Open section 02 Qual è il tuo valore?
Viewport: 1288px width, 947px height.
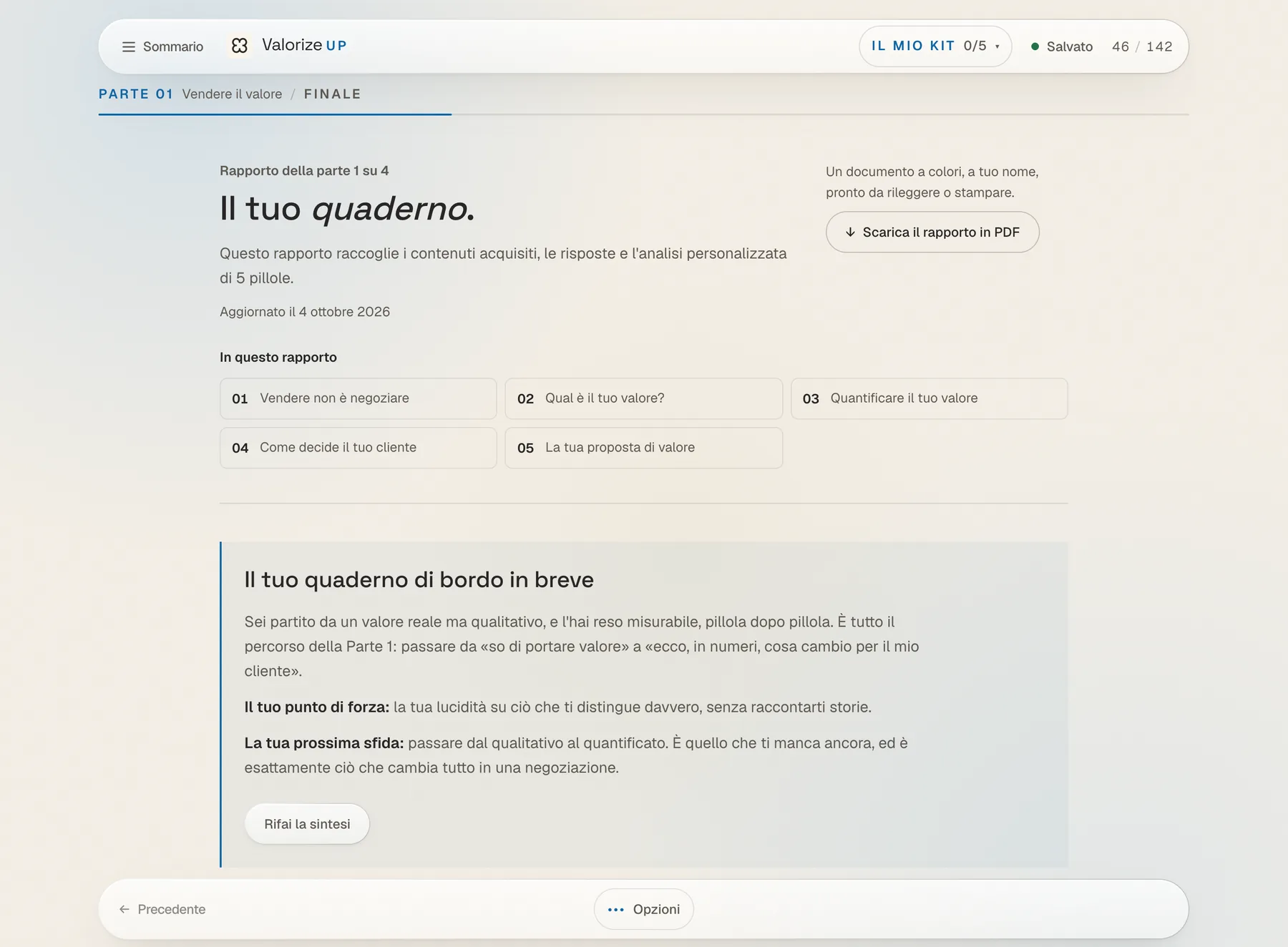643,398
